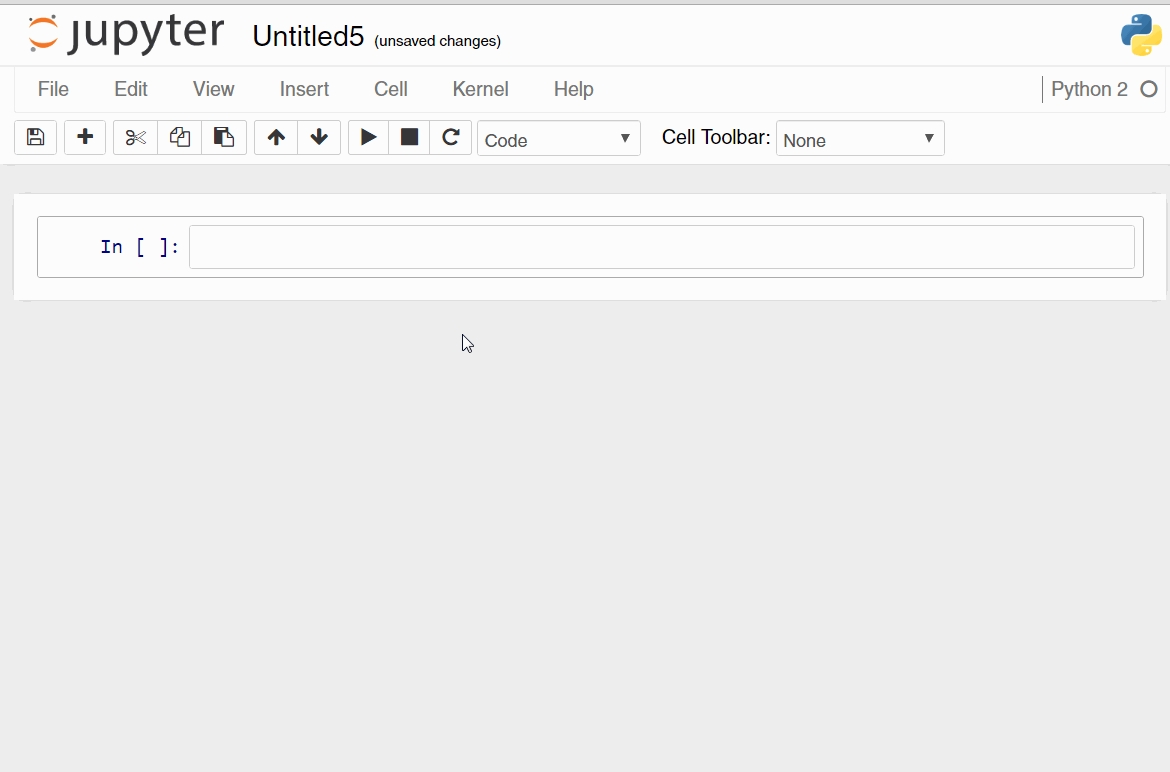Interrupt kernel with stop square icon
The height and width of the screenshot is (772, 1170).
[409, 138]
